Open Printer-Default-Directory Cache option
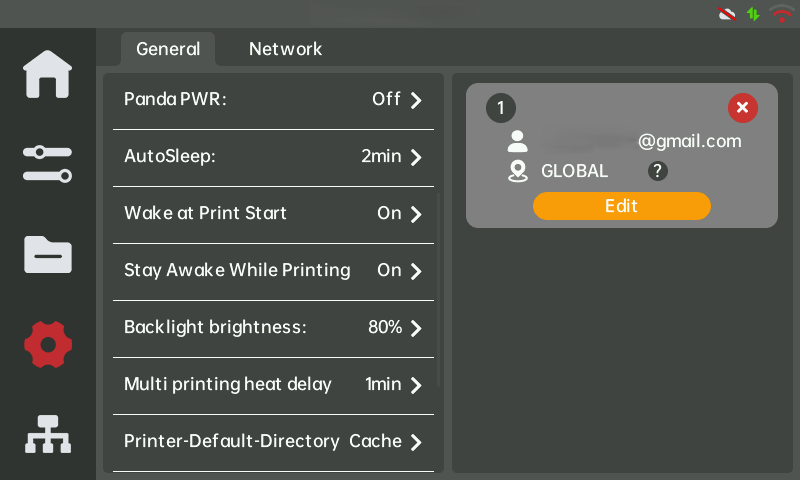Image resolution: width=800 pixels, height=480 pixels. pyautogui.click(x=273, y=442)
